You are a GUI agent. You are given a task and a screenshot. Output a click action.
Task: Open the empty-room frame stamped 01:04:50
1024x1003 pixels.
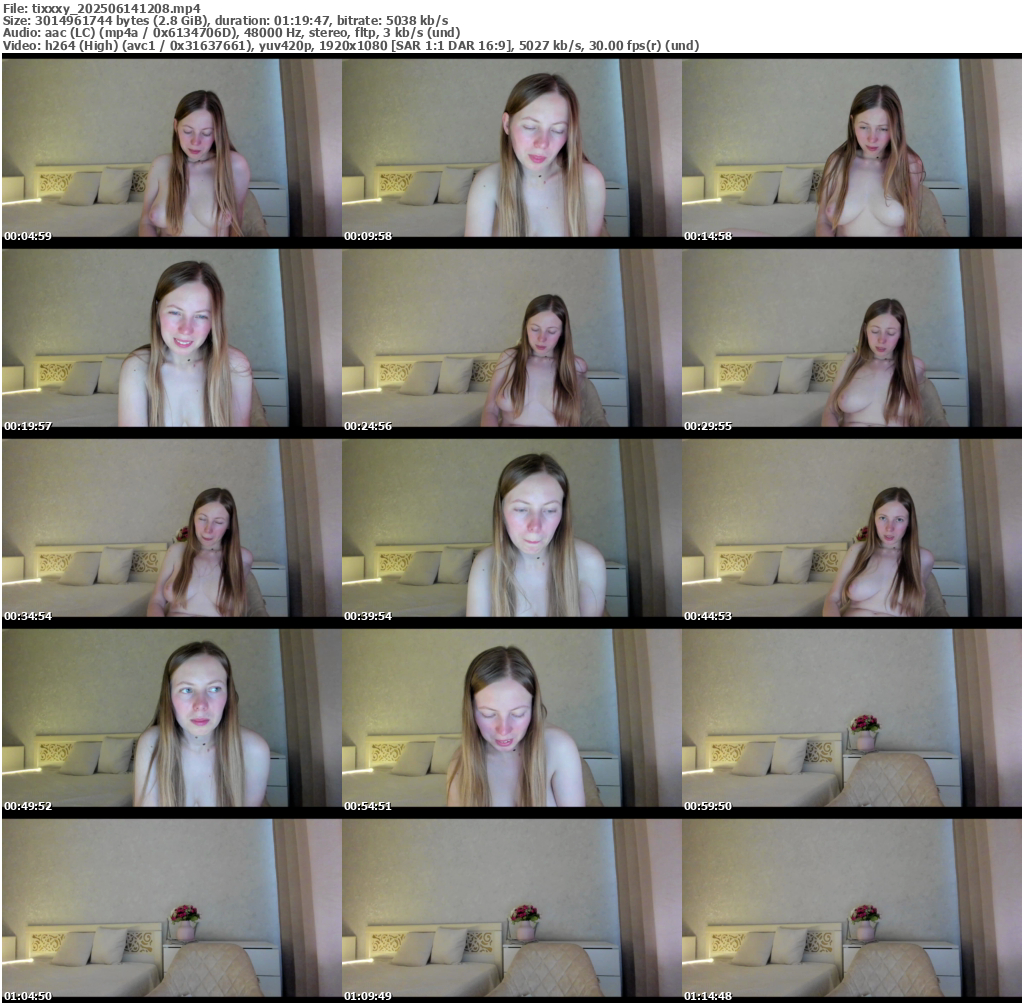[x=172, y=908]
